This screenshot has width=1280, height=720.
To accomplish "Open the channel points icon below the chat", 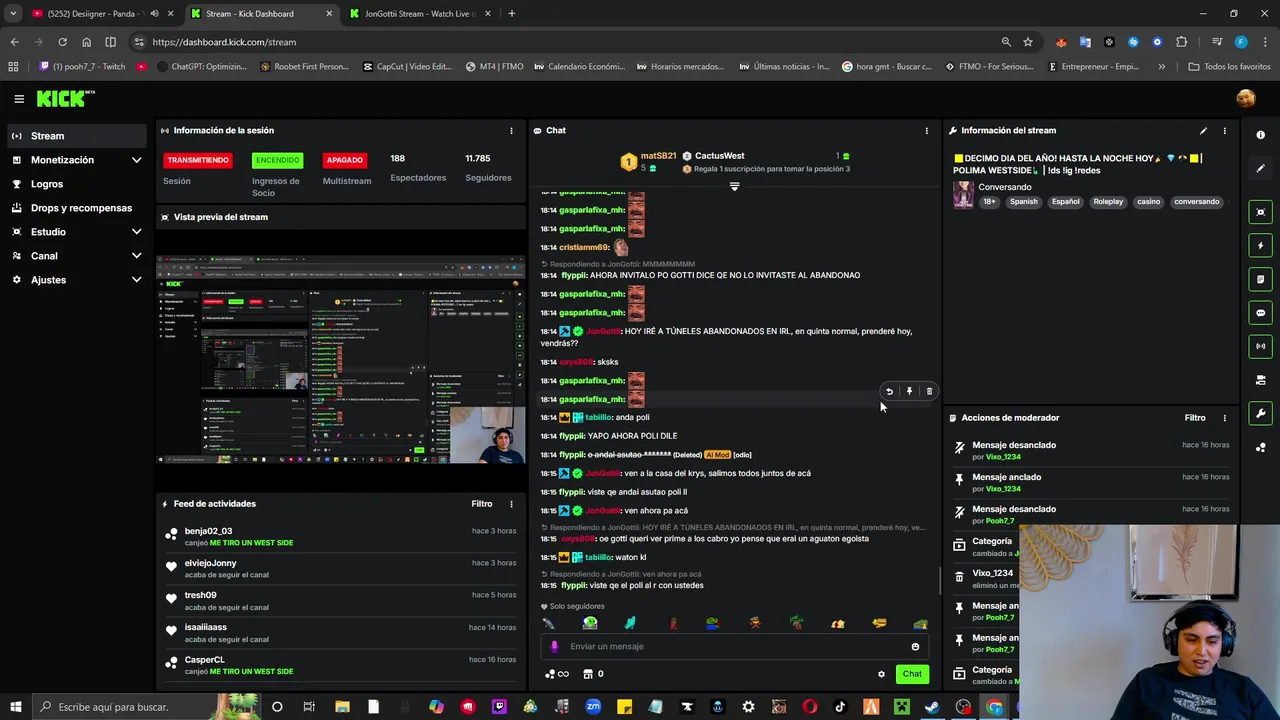I will pyautogui.click(x=557, y=674).
